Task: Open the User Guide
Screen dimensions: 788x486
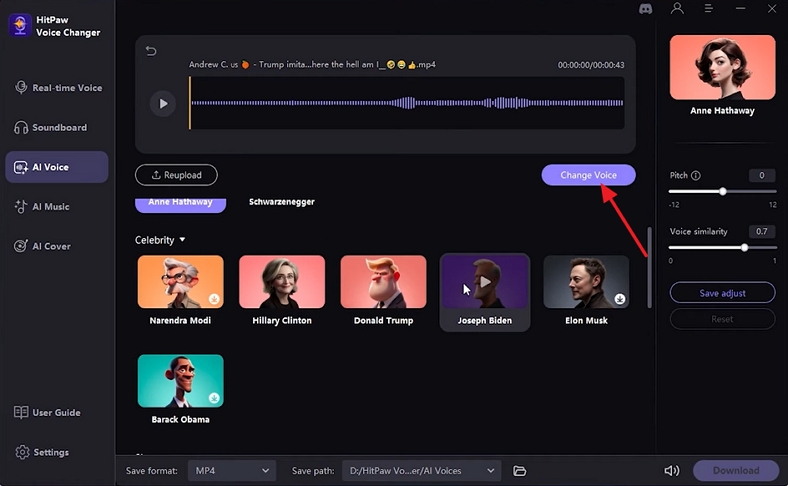Action: point(47,413)
